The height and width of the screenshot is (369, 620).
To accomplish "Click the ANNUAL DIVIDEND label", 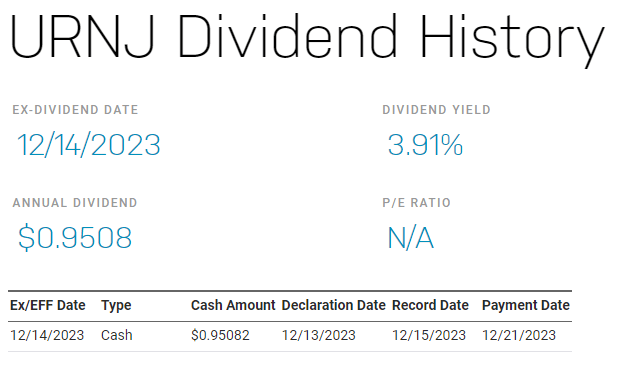I will tap(75, 202).
